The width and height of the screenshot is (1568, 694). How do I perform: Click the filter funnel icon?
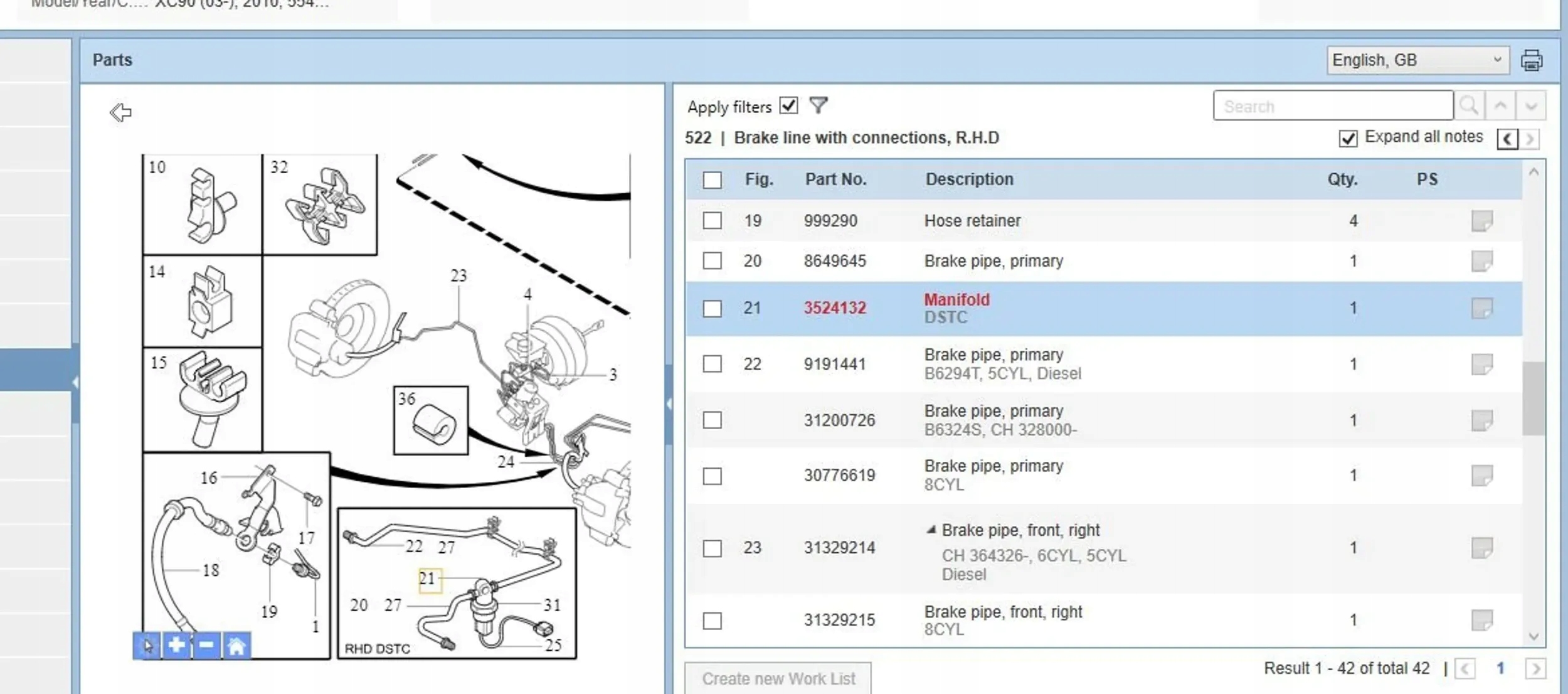point(818,105)
